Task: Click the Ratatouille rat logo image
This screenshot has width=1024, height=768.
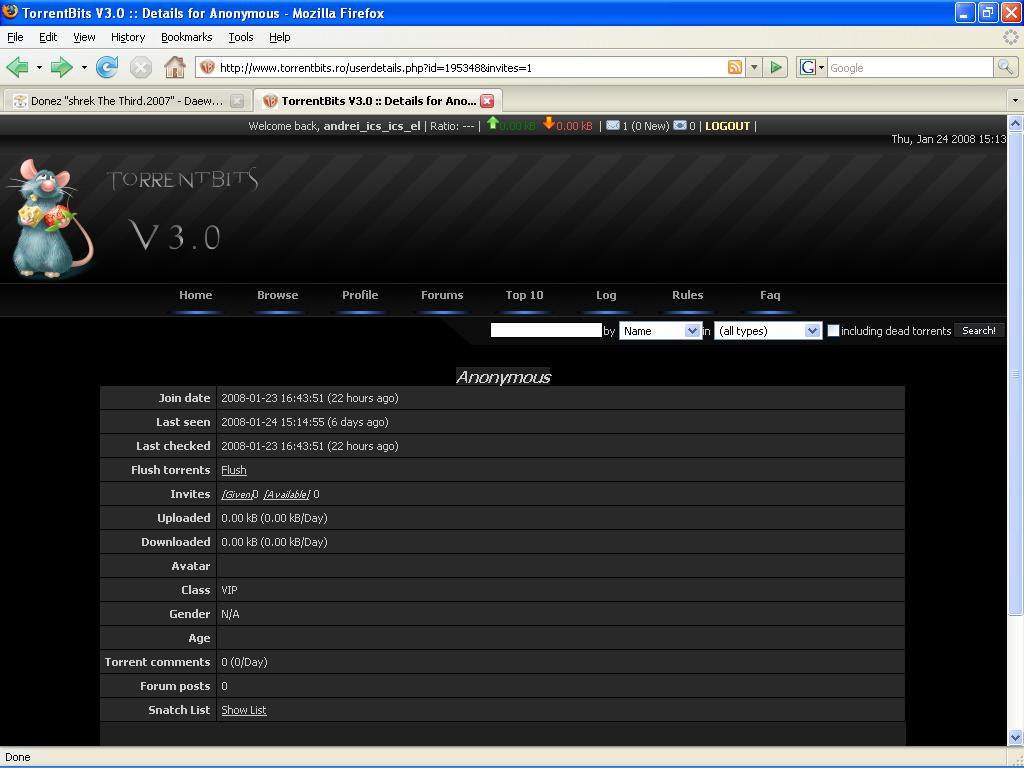Action: point(50,218)
